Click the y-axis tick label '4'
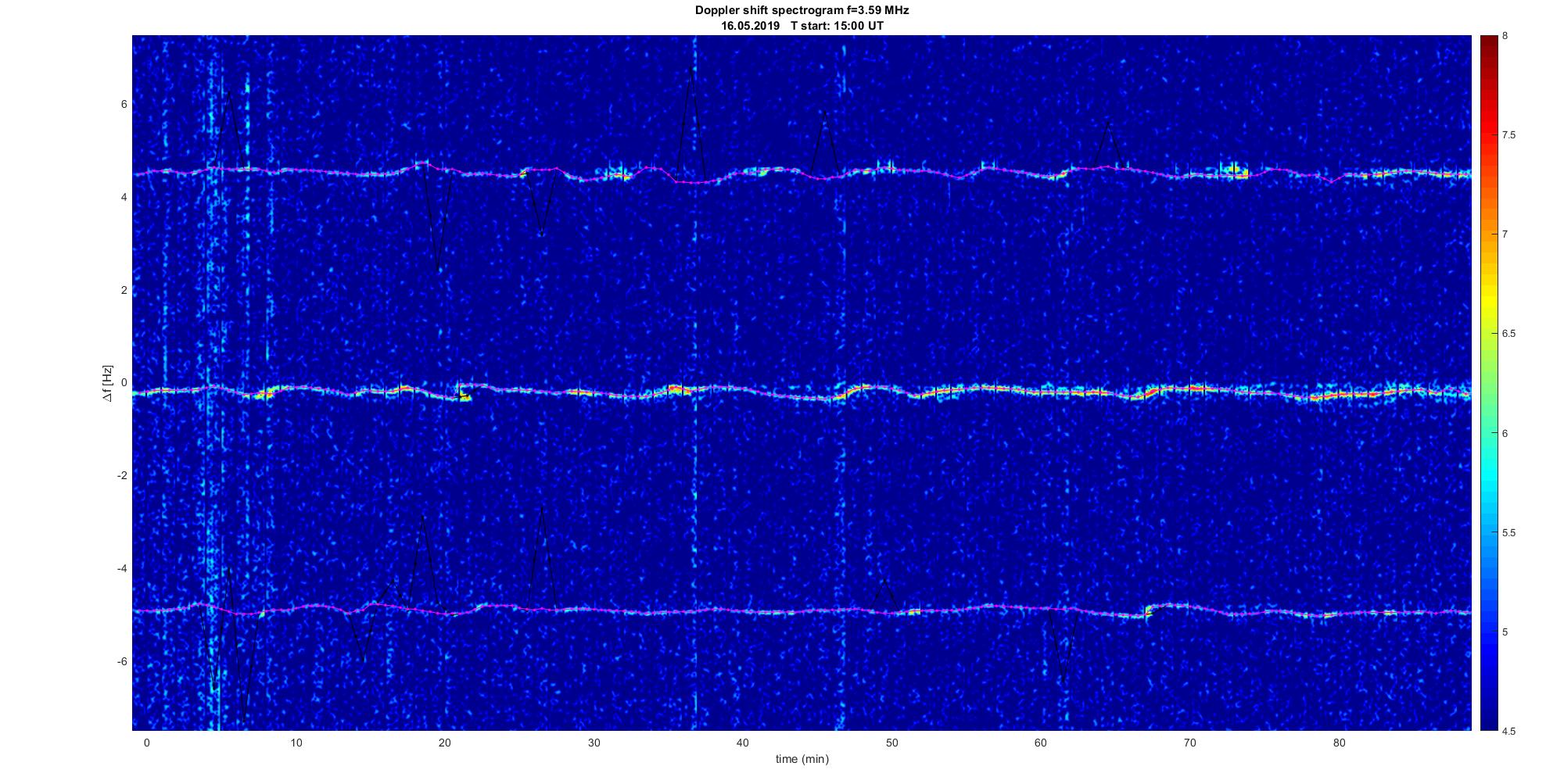Viewport: 1564px width, 784px height. coord(124,197)
